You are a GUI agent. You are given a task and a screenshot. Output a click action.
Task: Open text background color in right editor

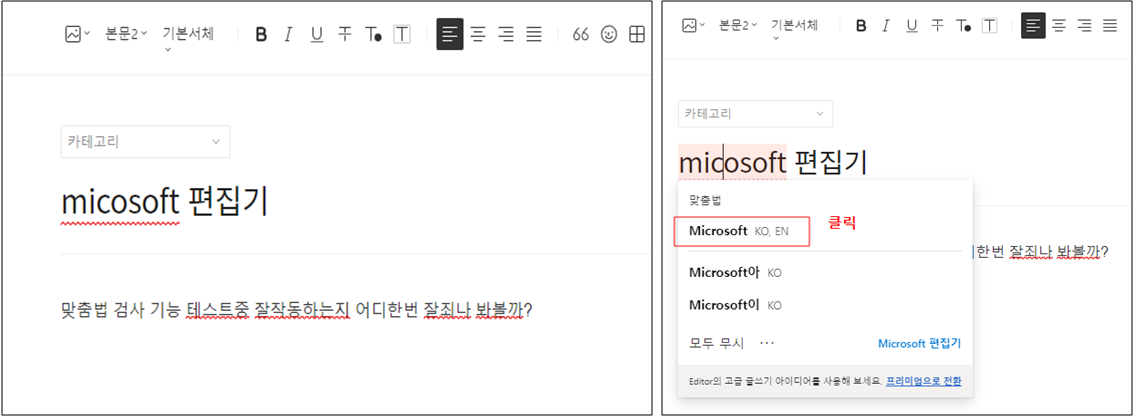coord(989,26)
